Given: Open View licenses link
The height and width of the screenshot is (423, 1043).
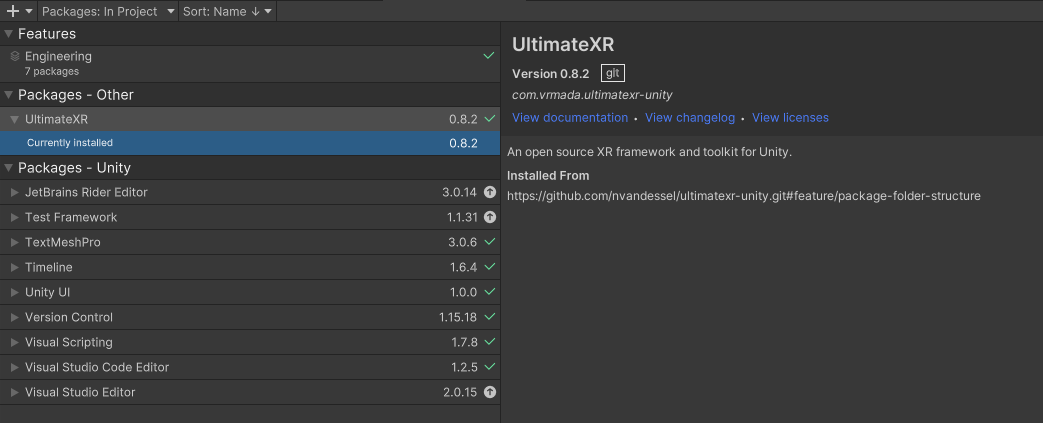Looking at the screenshot, I should [790, 118].
